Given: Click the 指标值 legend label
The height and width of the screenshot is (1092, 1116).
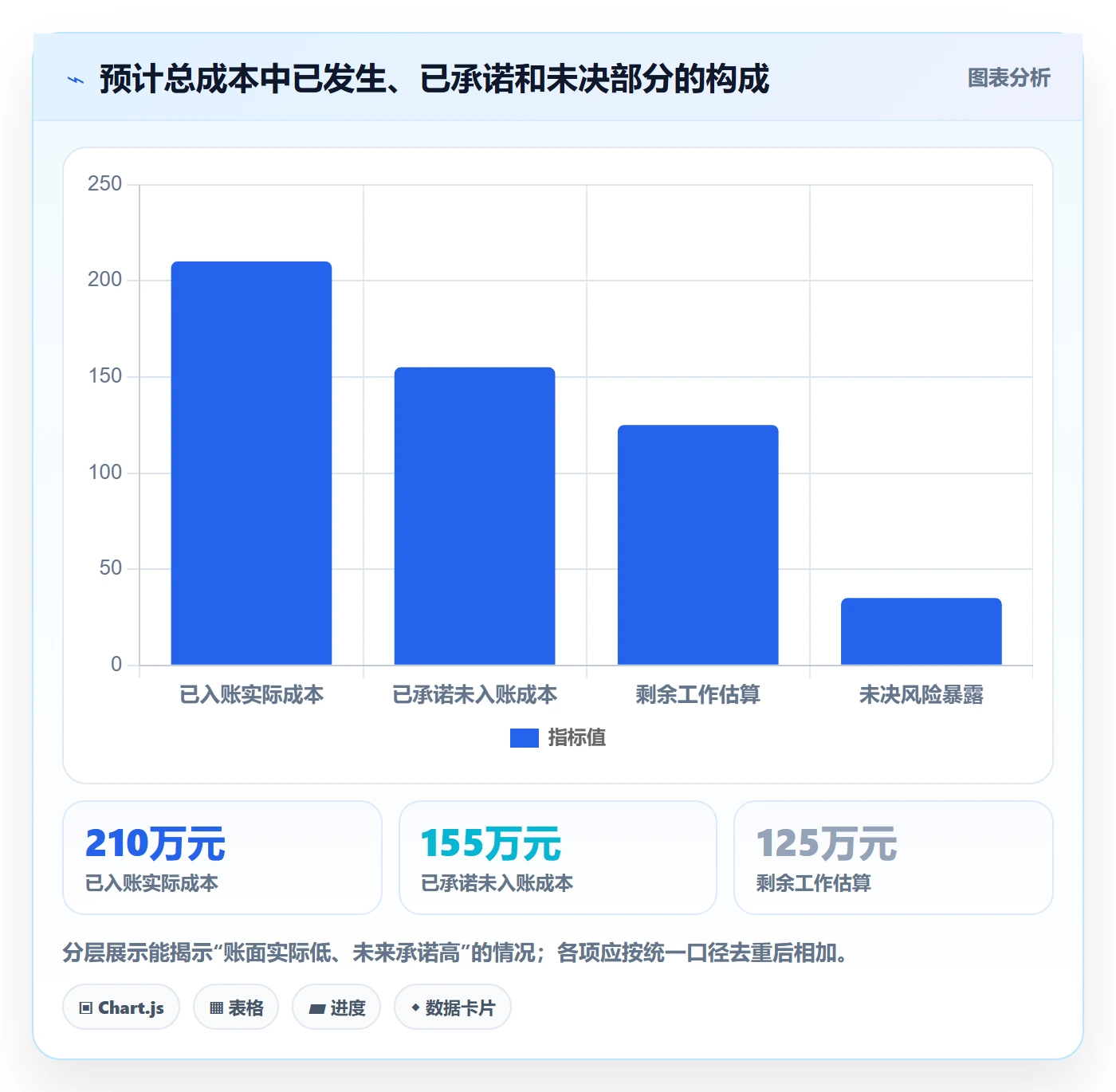Looking at the screenshot, I should (x=577, y=738).
